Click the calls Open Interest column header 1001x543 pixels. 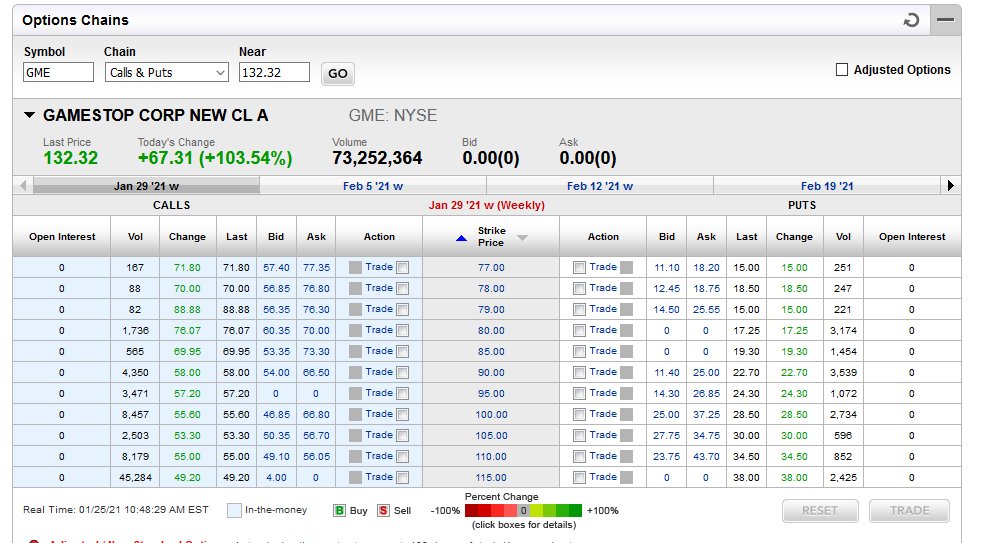(x=62, y=237)
